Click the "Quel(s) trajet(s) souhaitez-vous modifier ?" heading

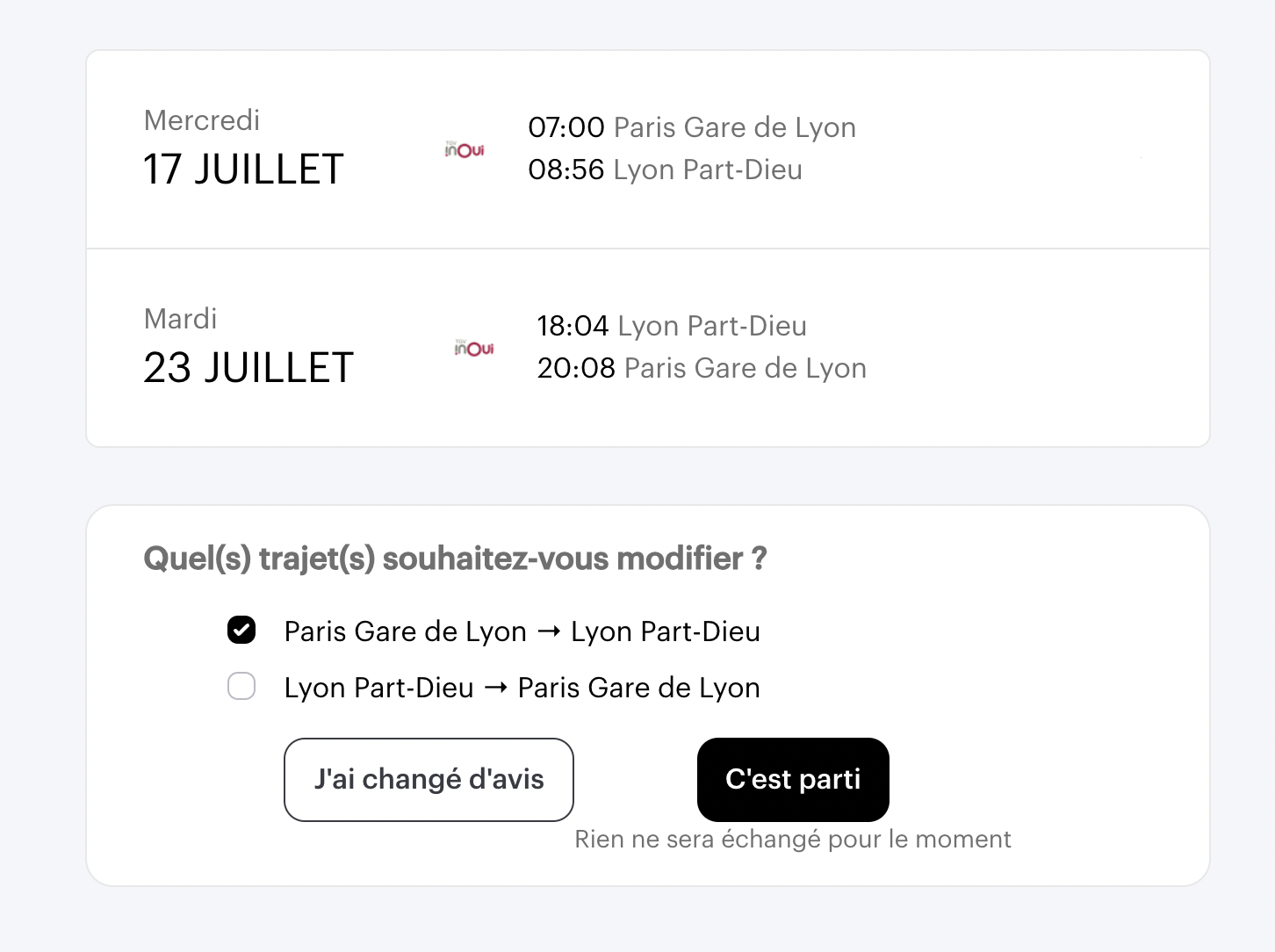455,559
